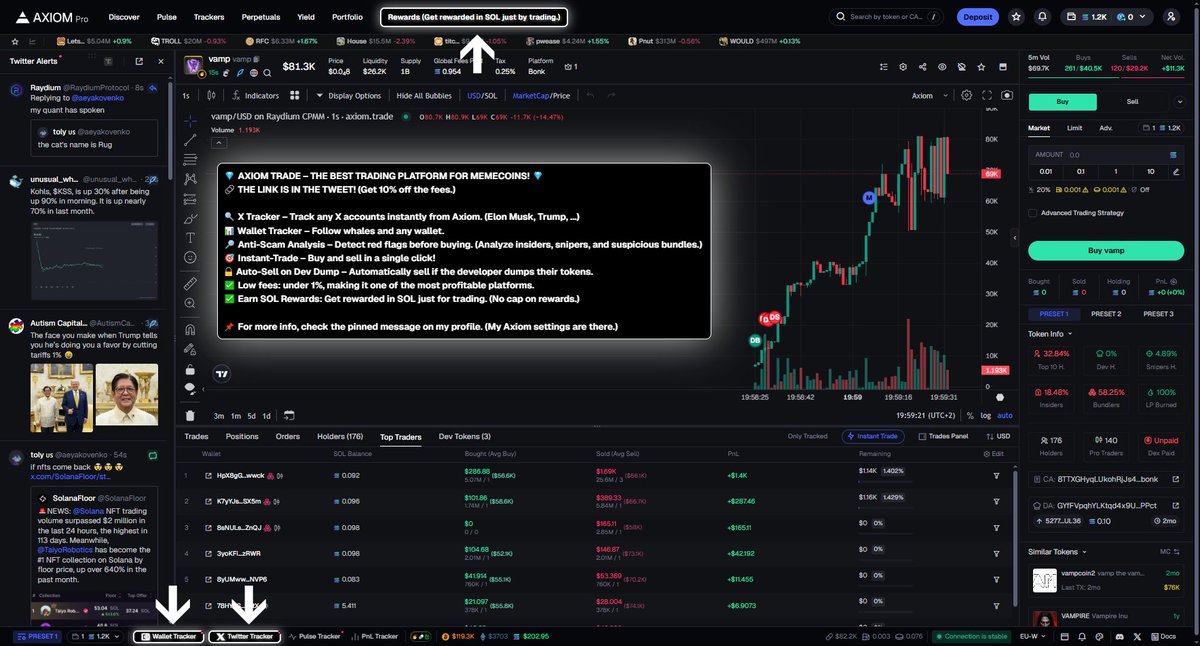Open the watchlist star icon in header
The height and width of the screenshot is (646, 1200).
pos(1016,17)
